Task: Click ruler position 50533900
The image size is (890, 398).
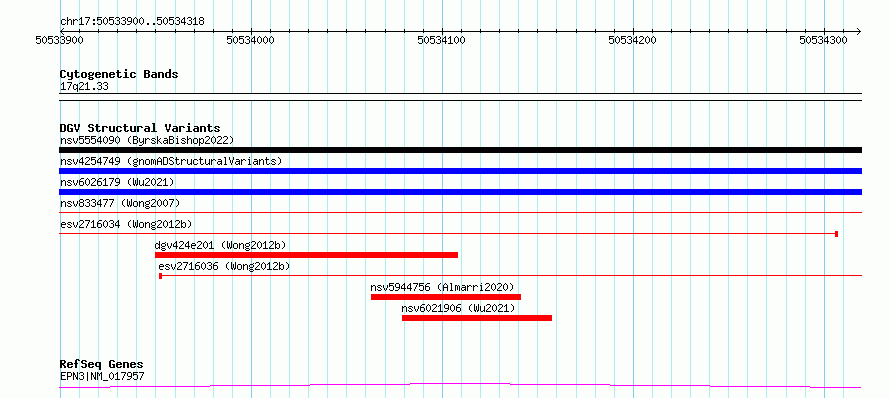Action: point(60,40)
